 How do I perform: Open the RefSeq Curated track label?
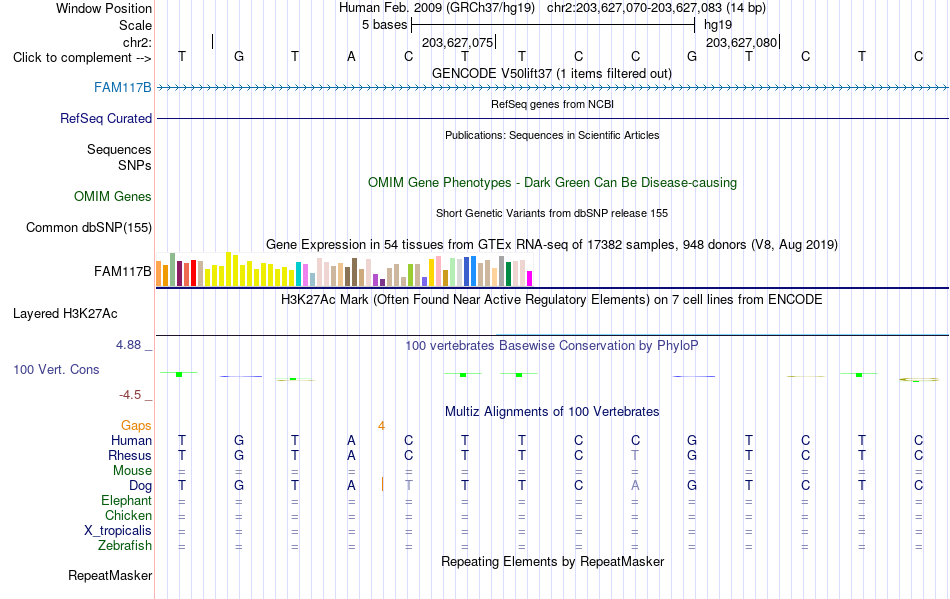[106, 119]
